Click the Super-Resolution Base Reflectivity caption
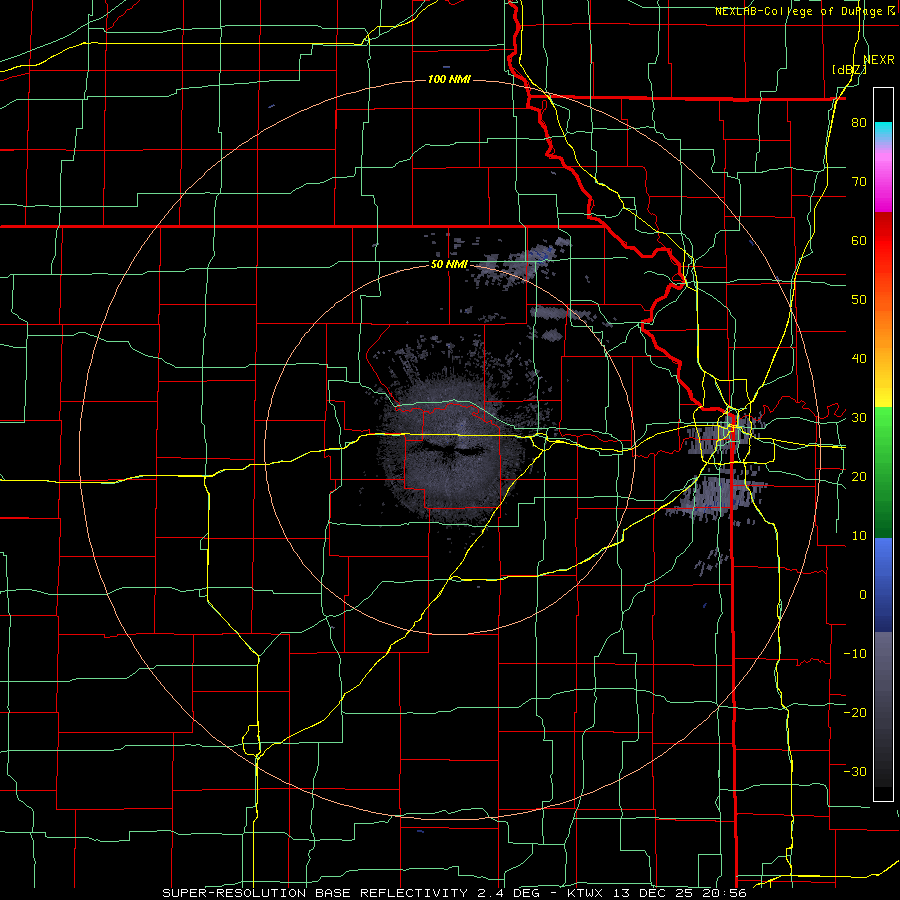 click(454, 893)
